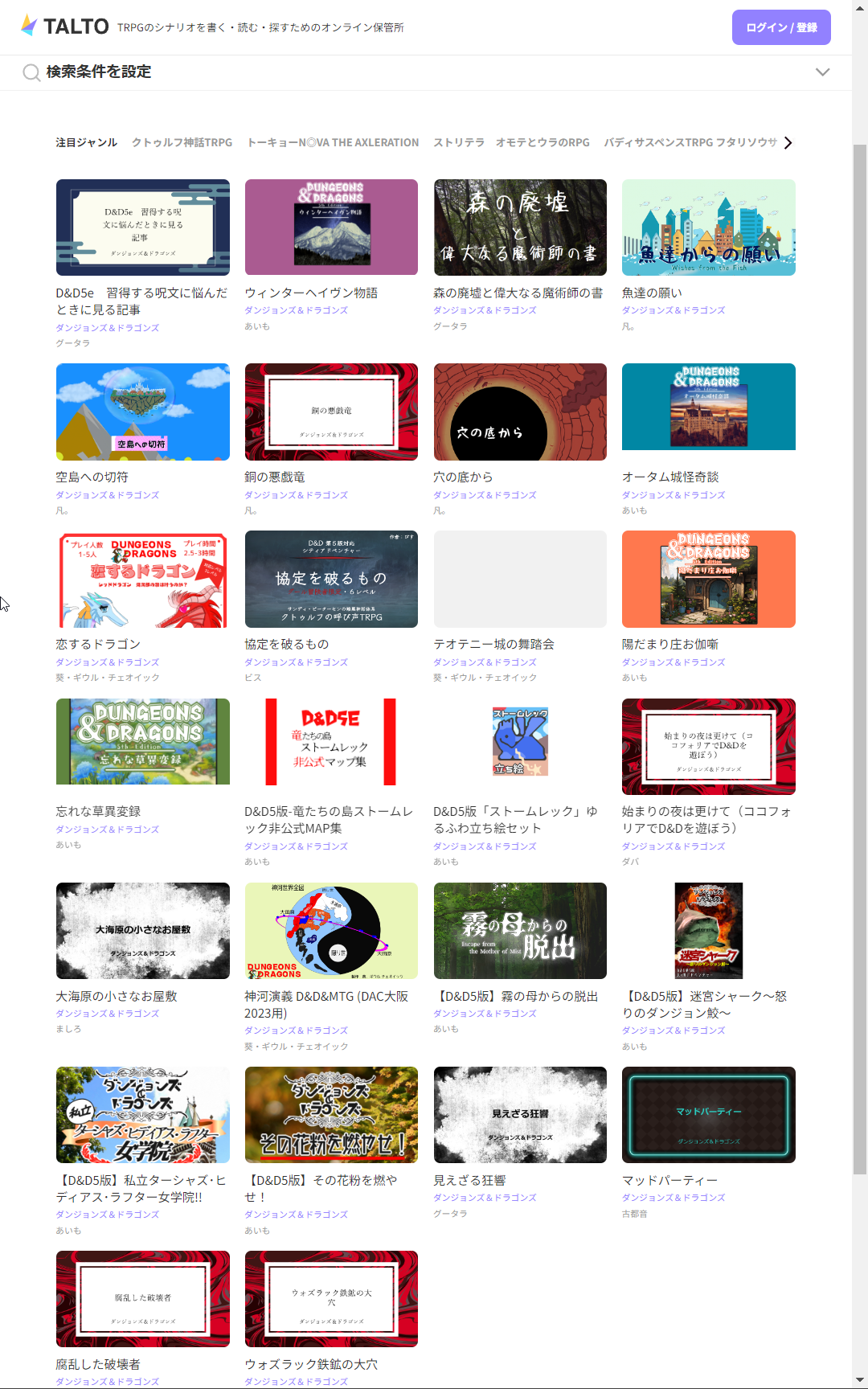Click the 大海原の小さなお屋敷 title link
The image size is (868, 1389).
(x=117, y=996)
